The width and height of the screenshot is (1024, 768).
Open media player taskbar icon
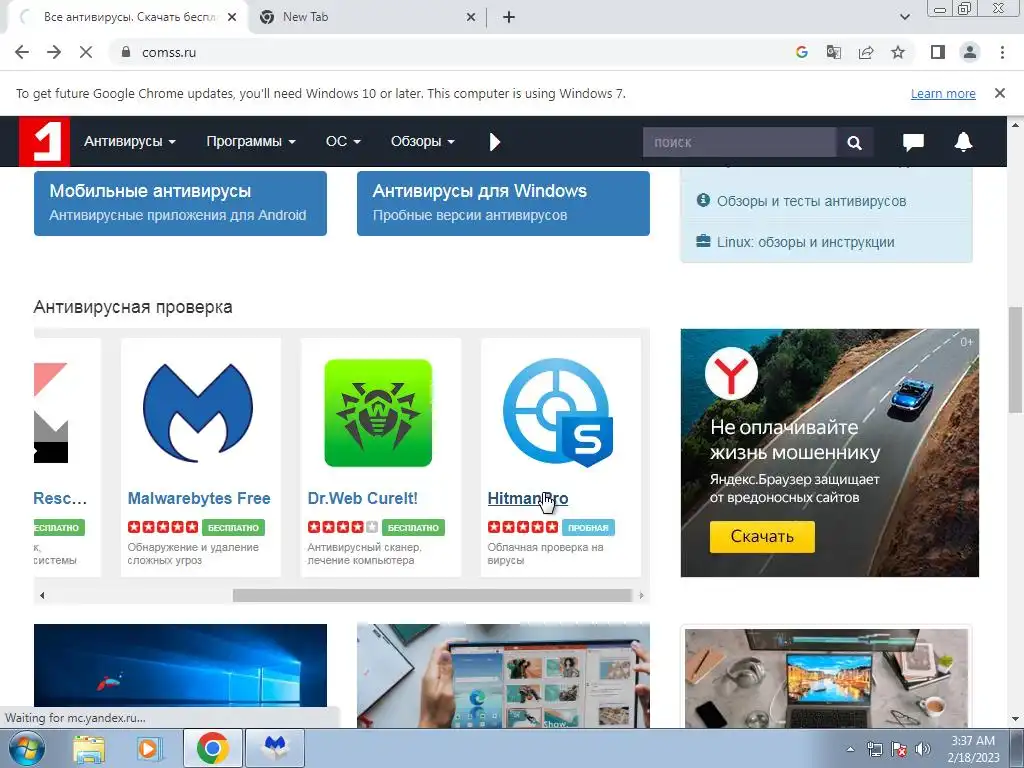[150, 748]
